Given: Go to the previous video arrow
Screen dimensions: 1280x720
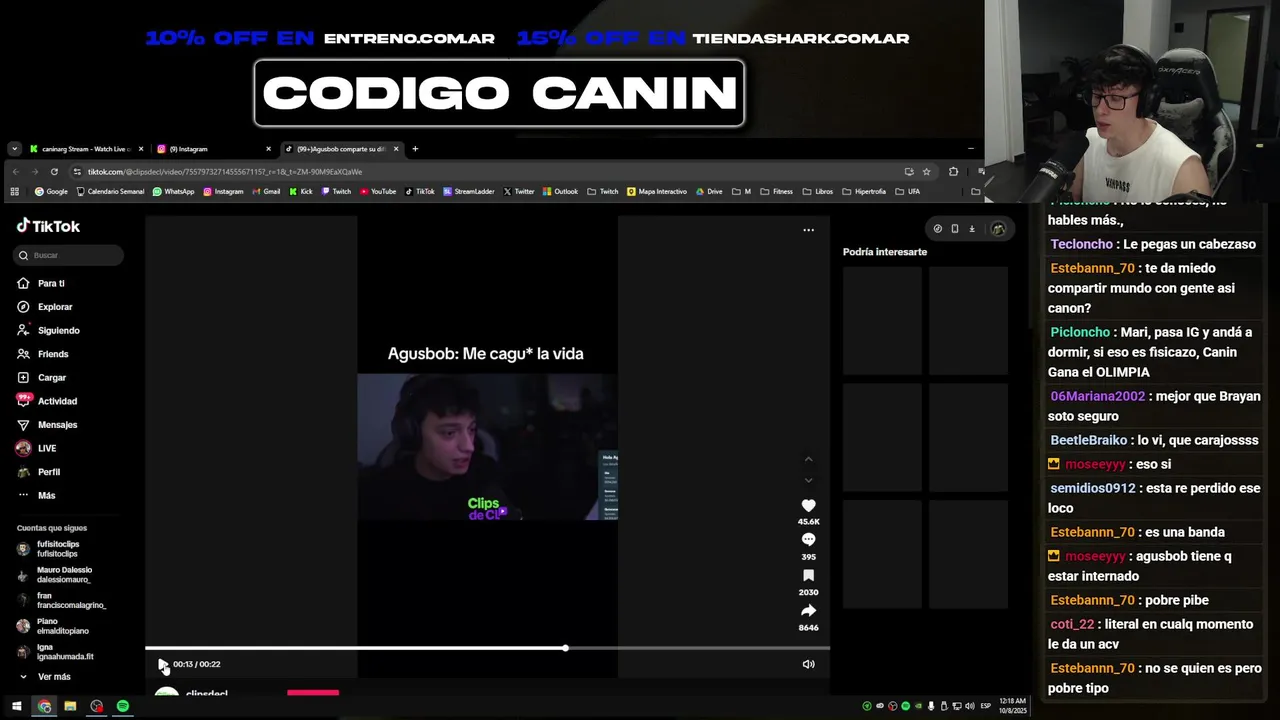Looking at the screenshot, I should (x=808, y=459).
